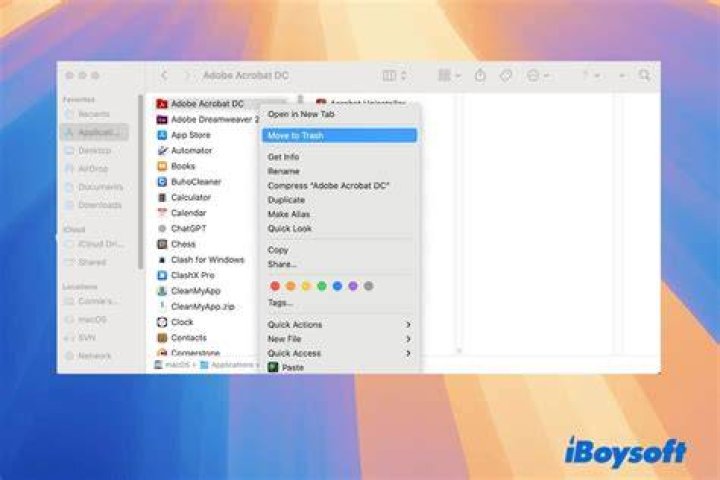The width and height of the screenshot is (720, 480).
Task: Select the Calculator app icon
Action: (162, 198)
